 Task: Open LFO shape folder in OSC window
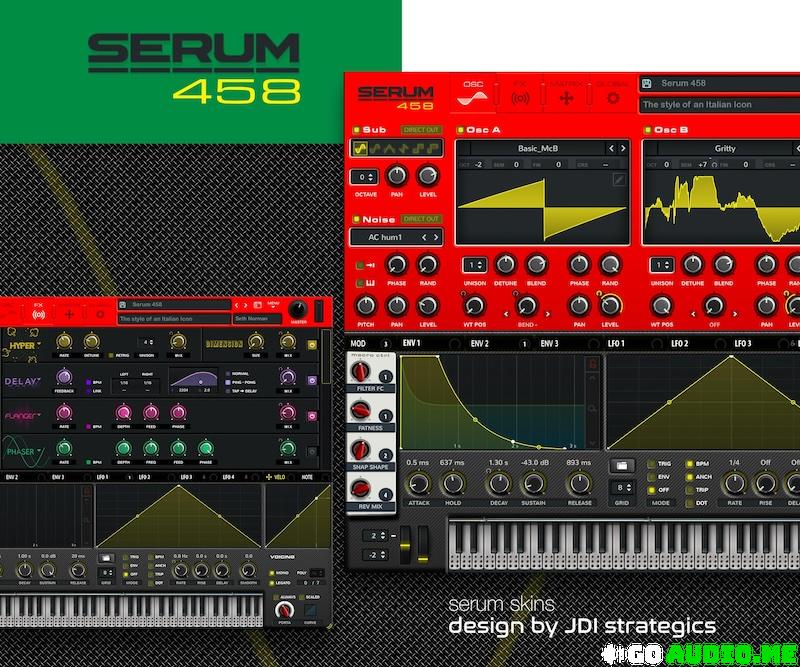pyautogui.click(x=622, y=465)
